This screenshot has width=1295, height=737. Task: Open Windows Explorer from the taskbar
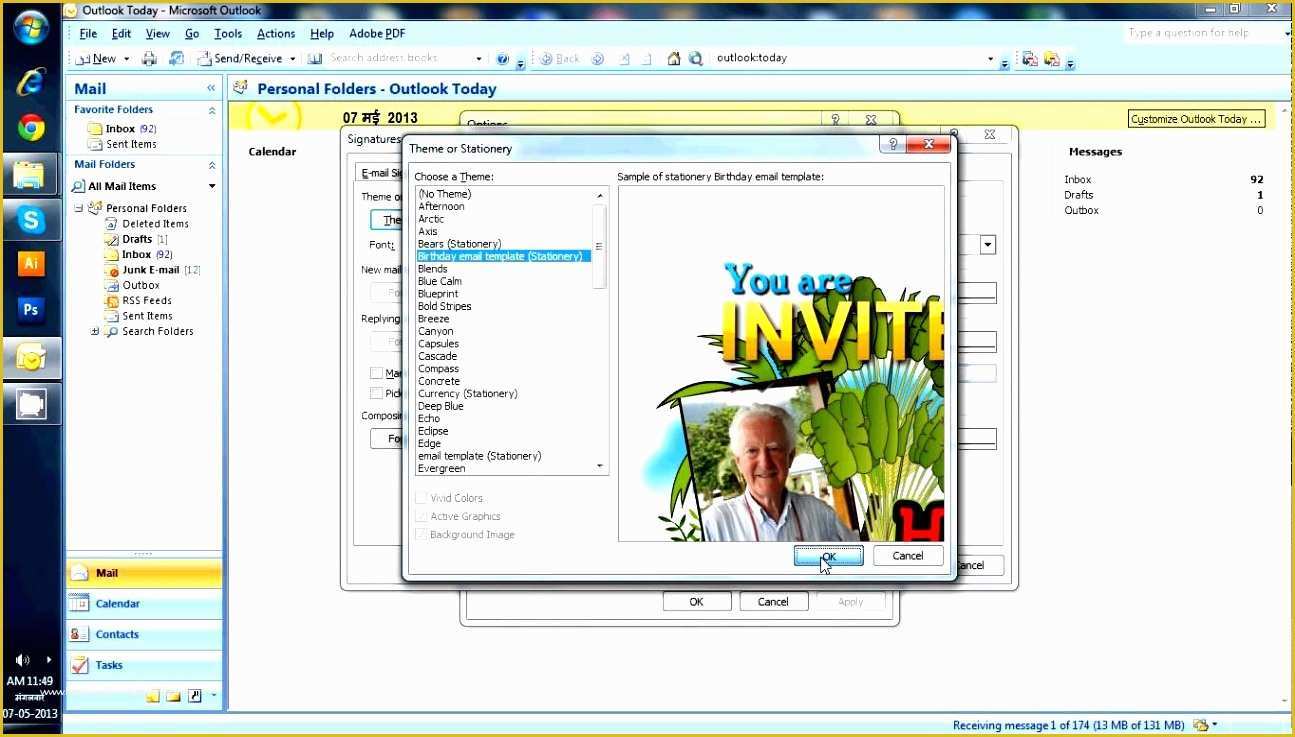(31, 174)
